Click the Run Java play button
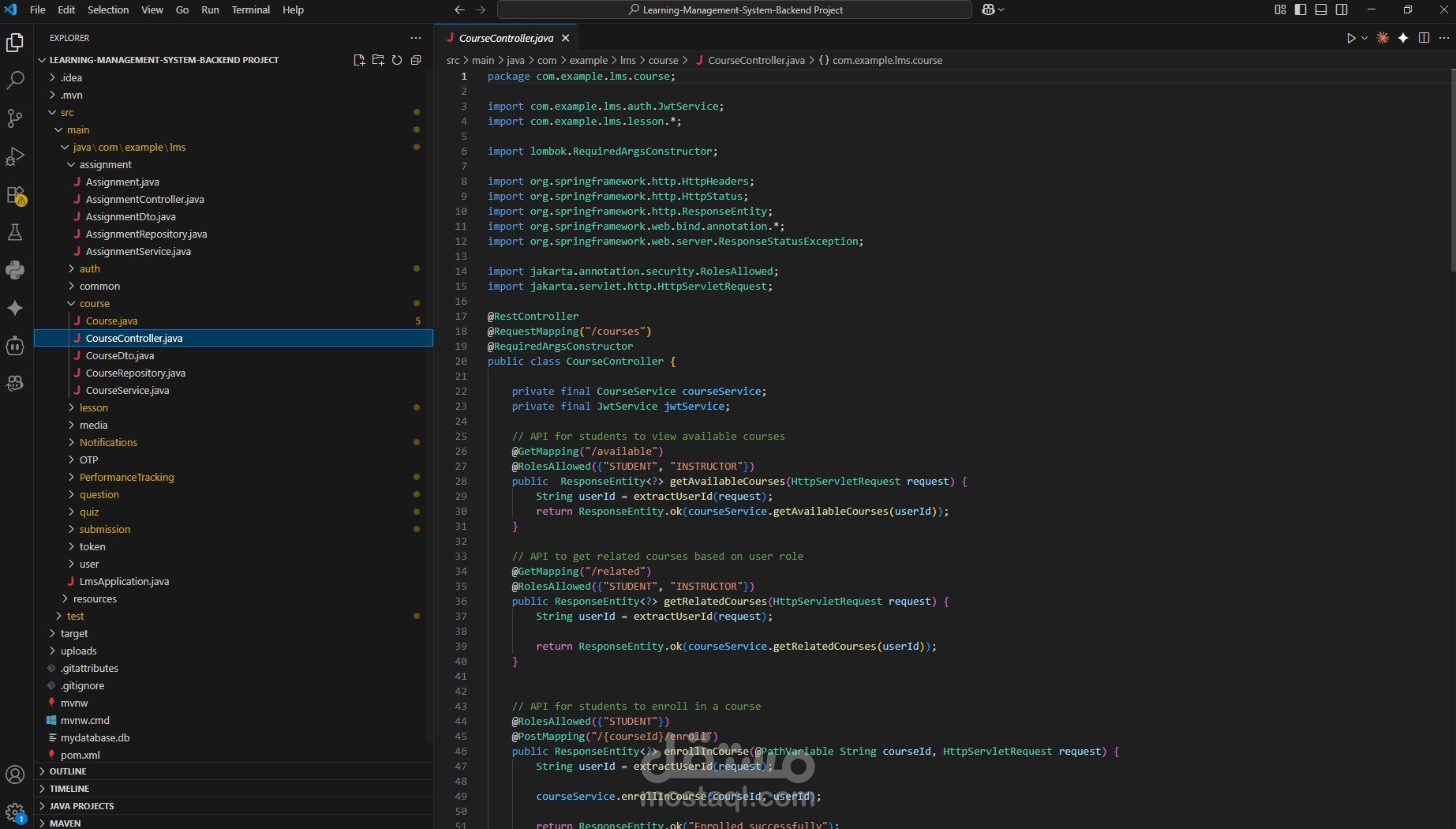Screen dimensions: 1456x829 tap(1350, 38)
